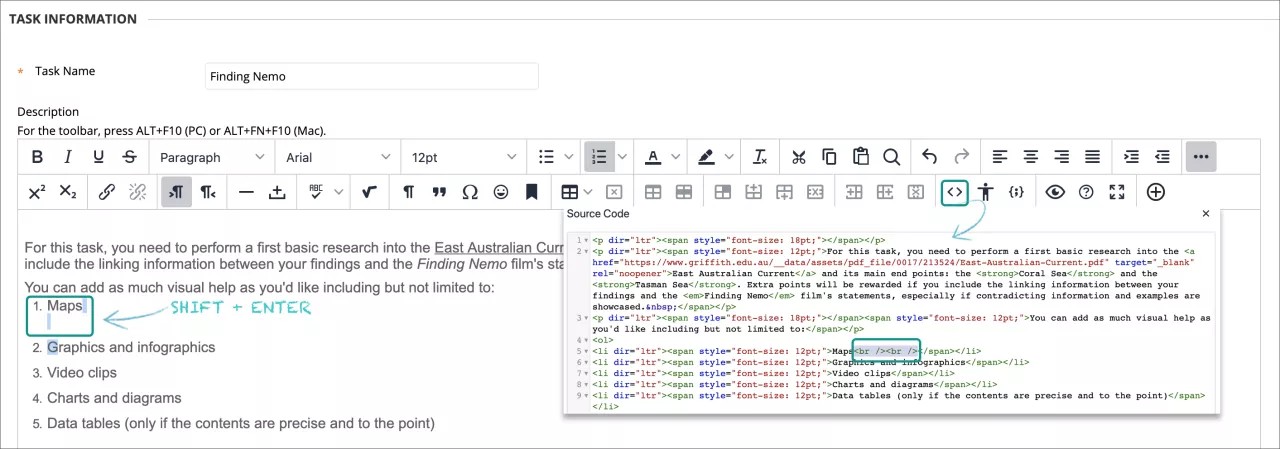Open the emoji picker

click(501, 192)
